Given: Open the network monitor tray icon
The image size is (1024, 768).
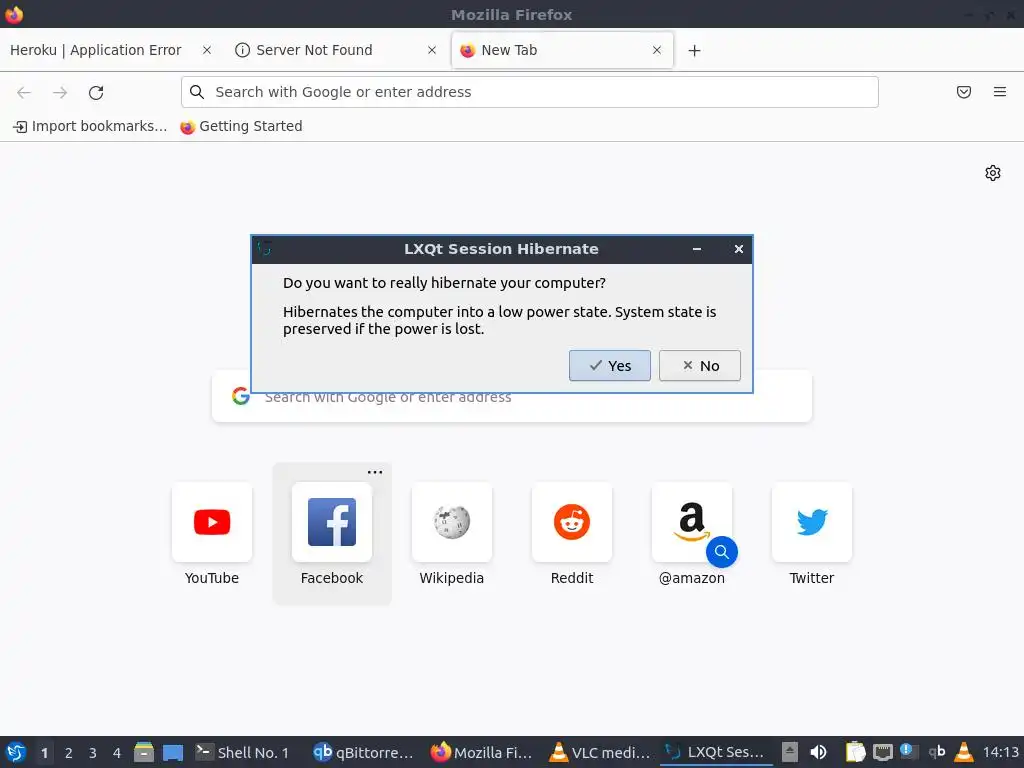Looking at the screenshot, I should tap(883, 752).
